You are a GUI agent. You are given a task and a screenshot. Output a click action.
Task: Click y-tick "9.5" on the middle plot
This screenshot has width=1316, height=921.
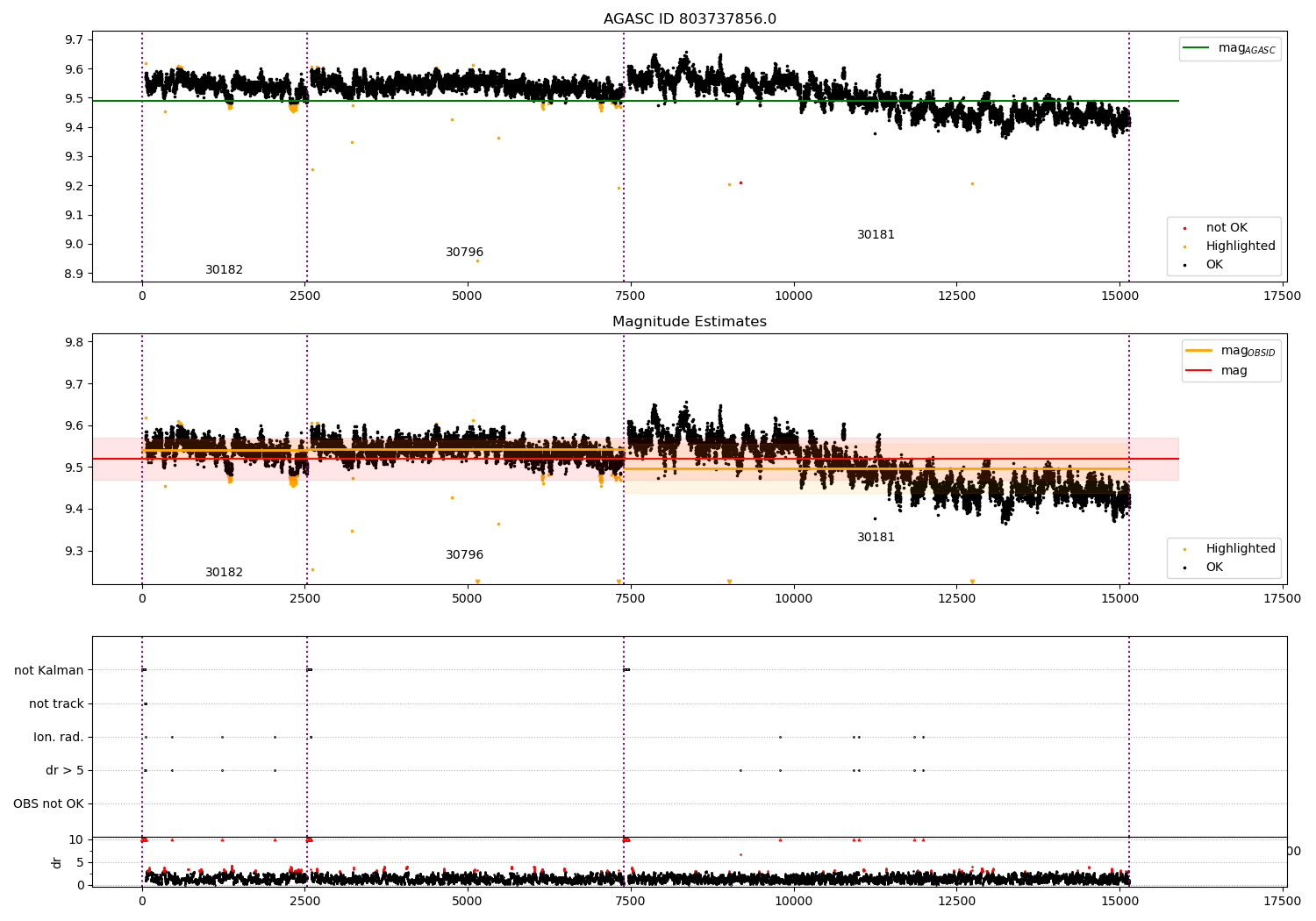click(75, 468)
